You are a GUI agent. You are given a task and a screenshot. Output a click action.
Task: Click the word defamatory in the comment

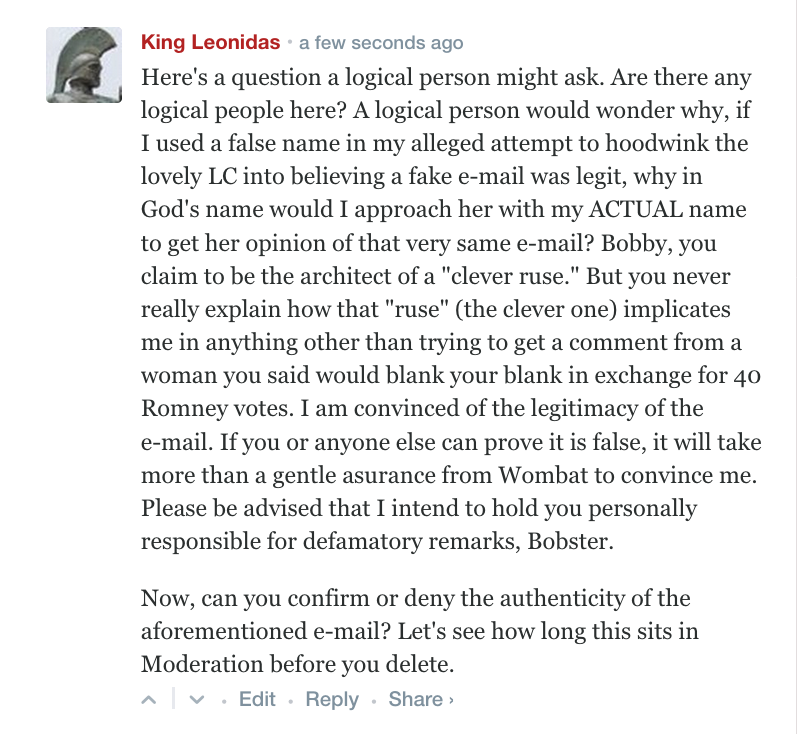click(362, 541)
